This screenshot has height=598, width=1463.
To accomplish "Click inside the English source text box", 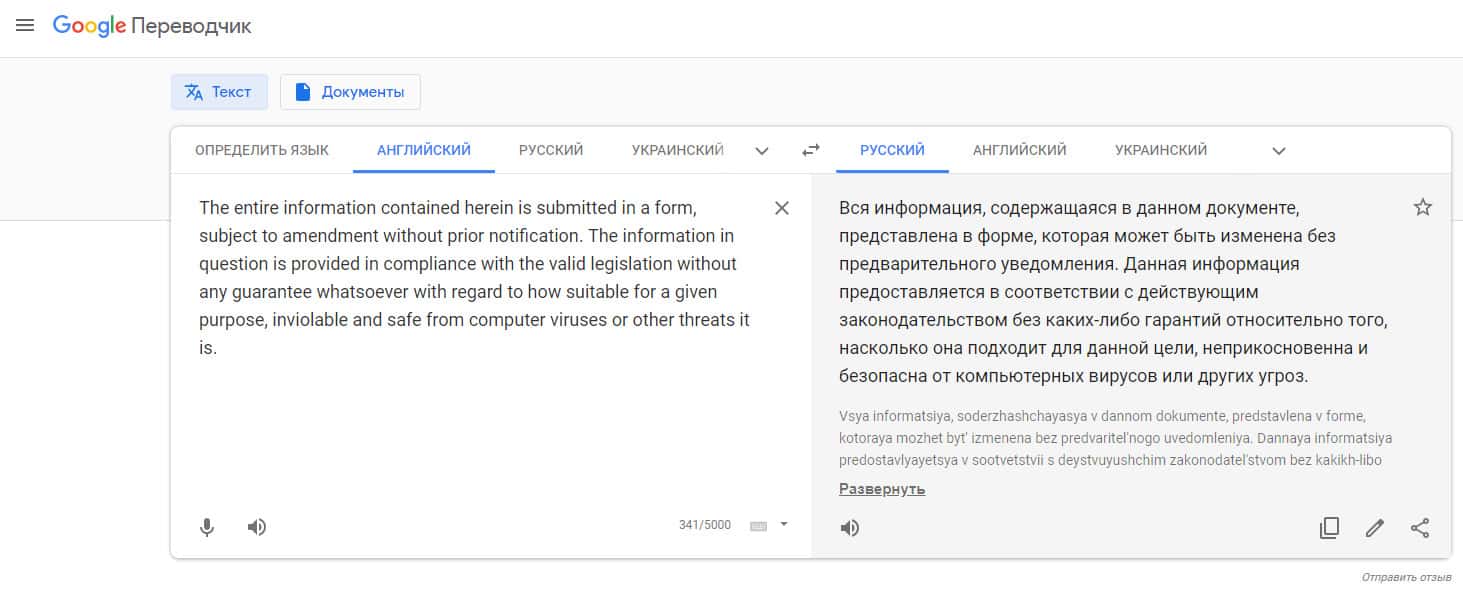I will (x=480, y=420).
